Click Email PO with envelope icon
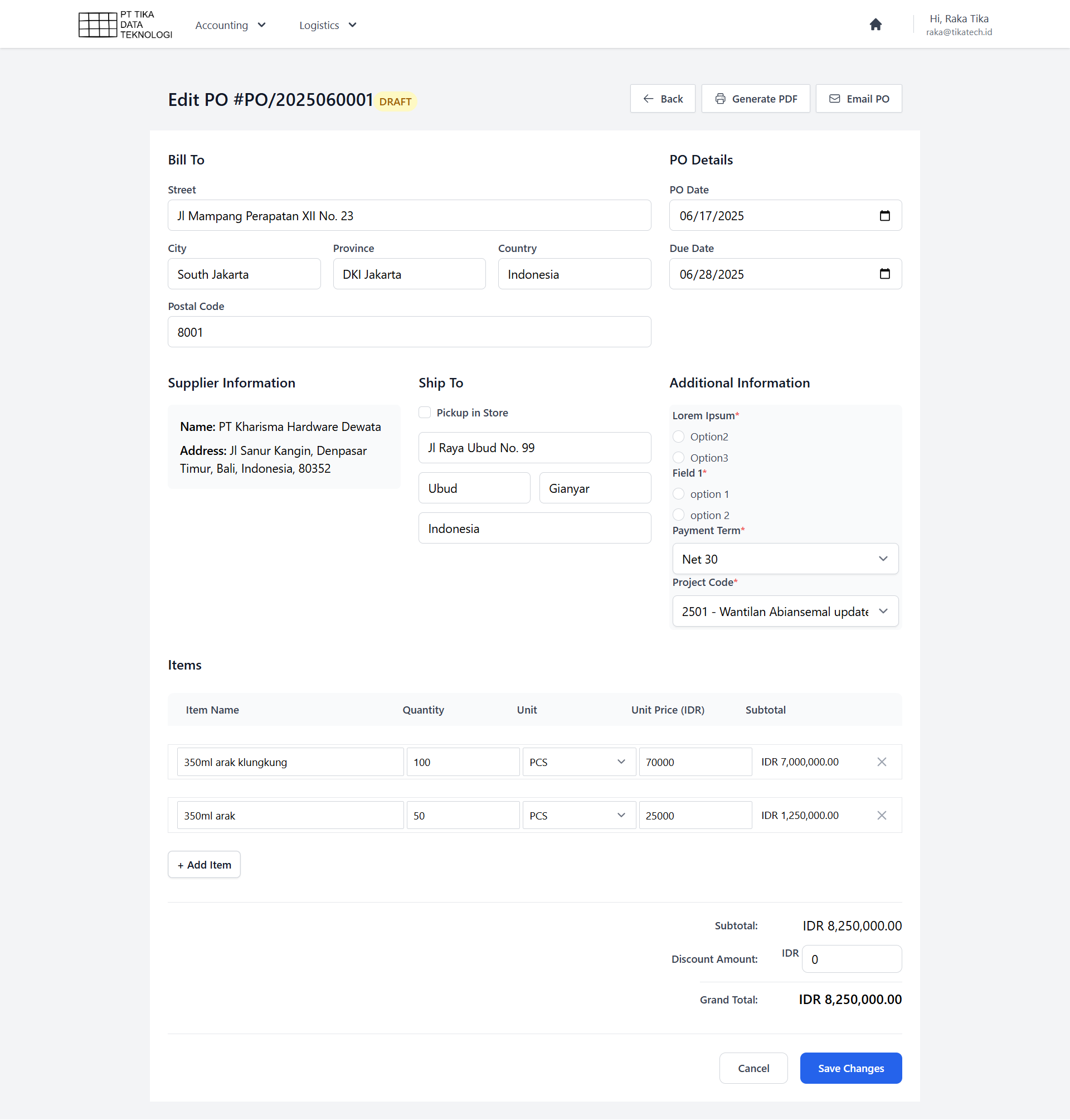 coord(858,99)
